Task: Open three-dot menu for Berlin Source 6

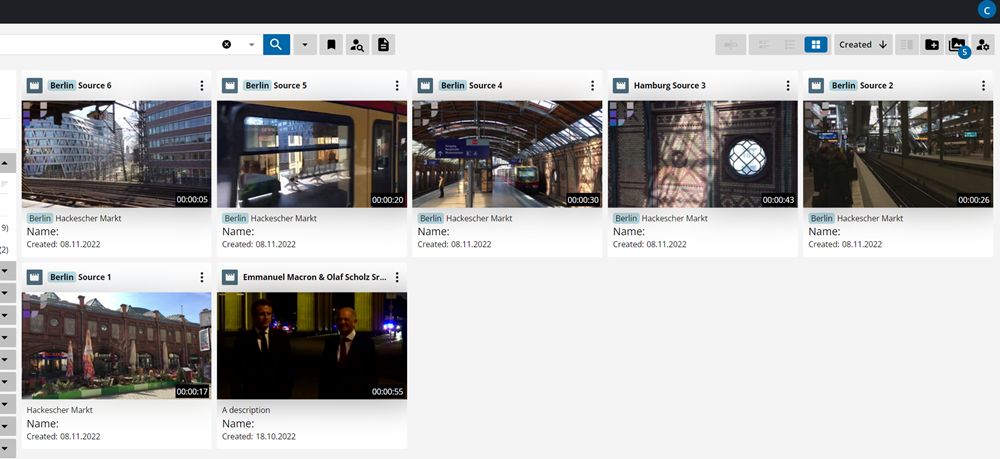Action: click(202, 86)
